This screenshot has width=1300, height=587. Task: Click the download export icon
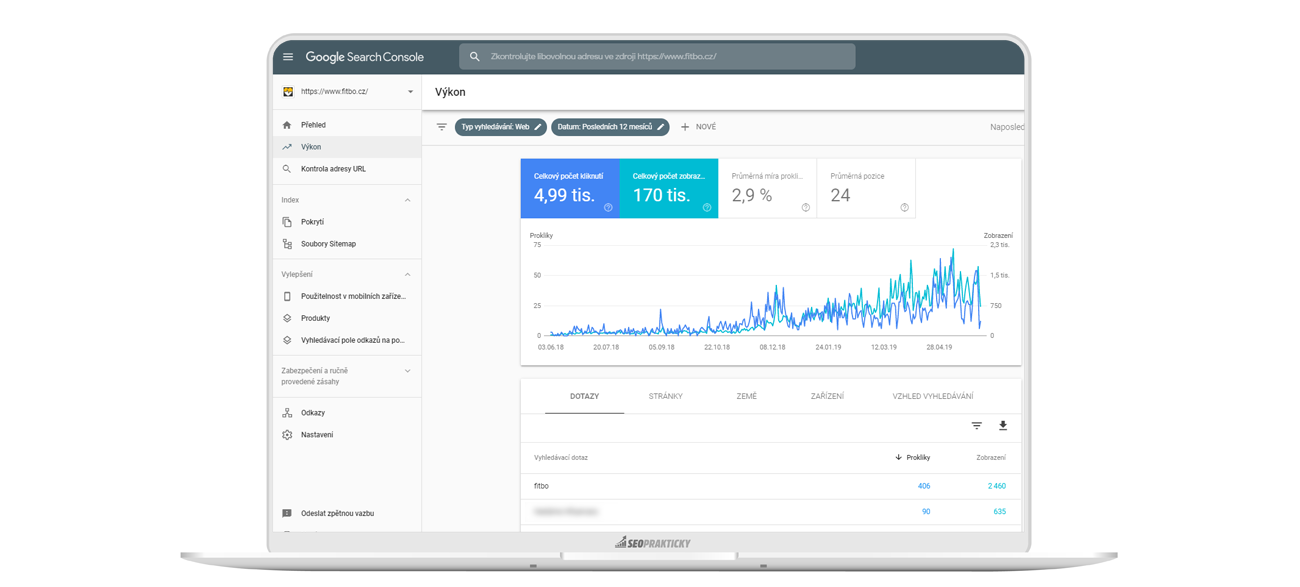[x=1003, y=426]
